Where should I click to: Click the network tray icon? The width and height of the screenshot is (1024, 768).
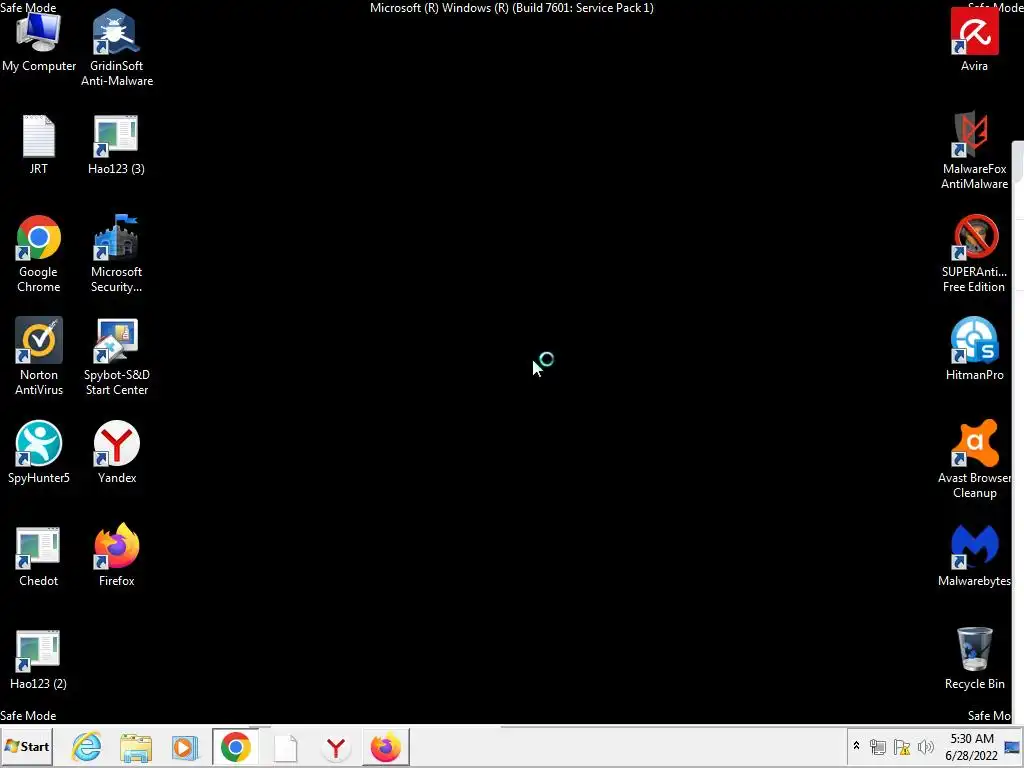878,747
